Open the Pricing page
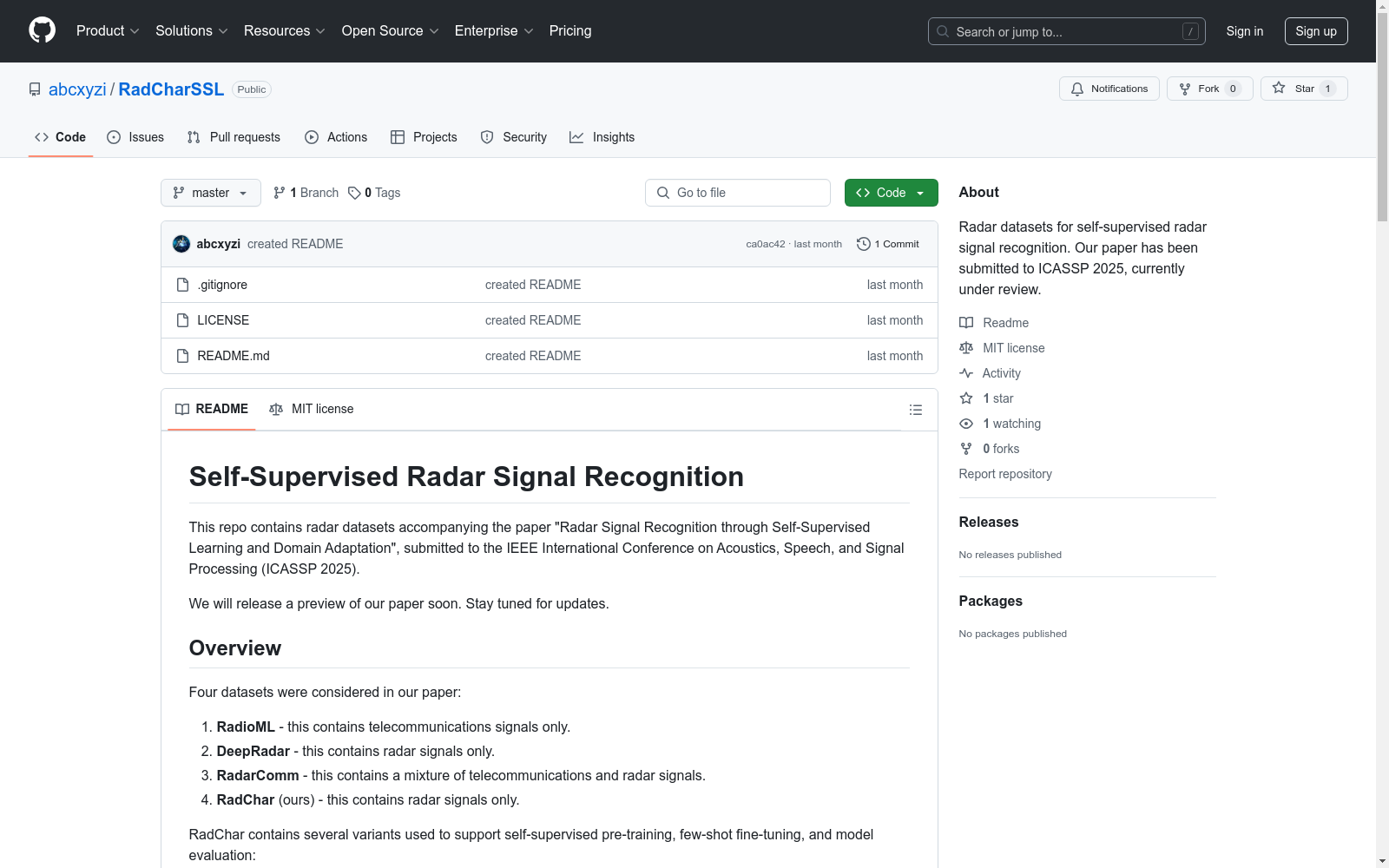The image size is (1389, 868). (x=570, y=30)
